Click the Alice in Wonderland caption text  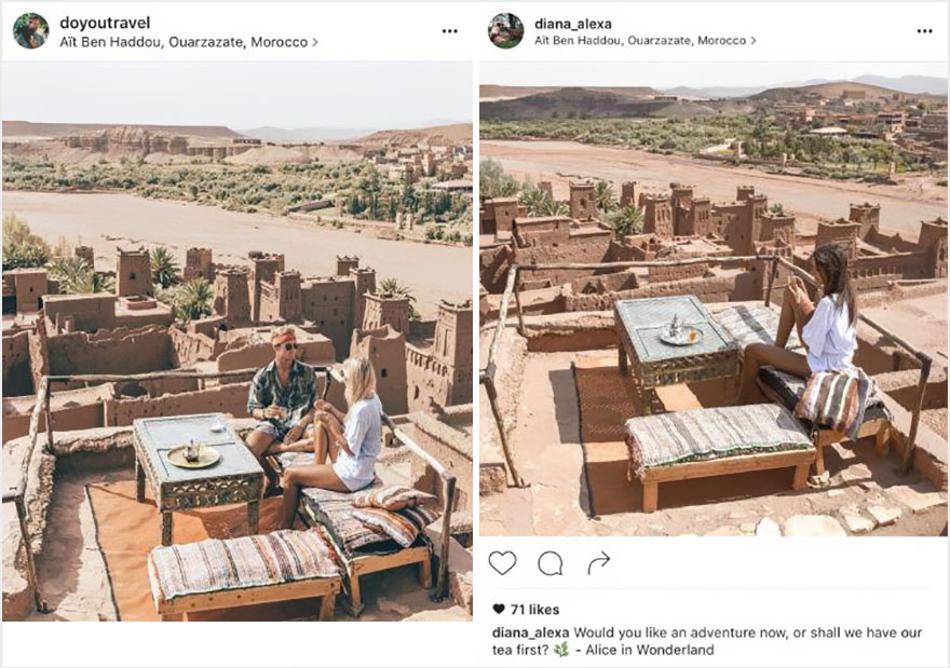pyautogui.click(x=649, y=650)
